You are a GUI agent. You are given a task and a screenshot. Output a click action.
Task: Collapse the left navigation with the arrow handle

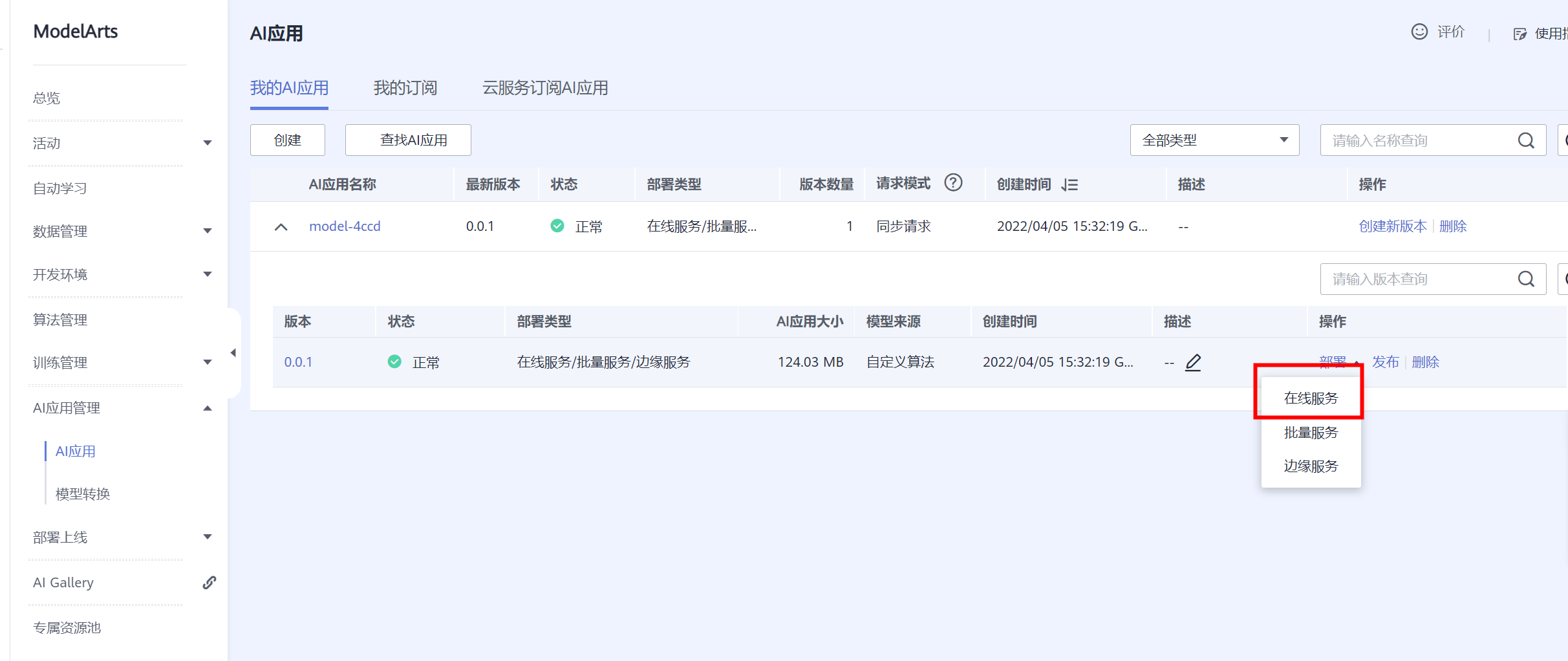coord(233,352)
